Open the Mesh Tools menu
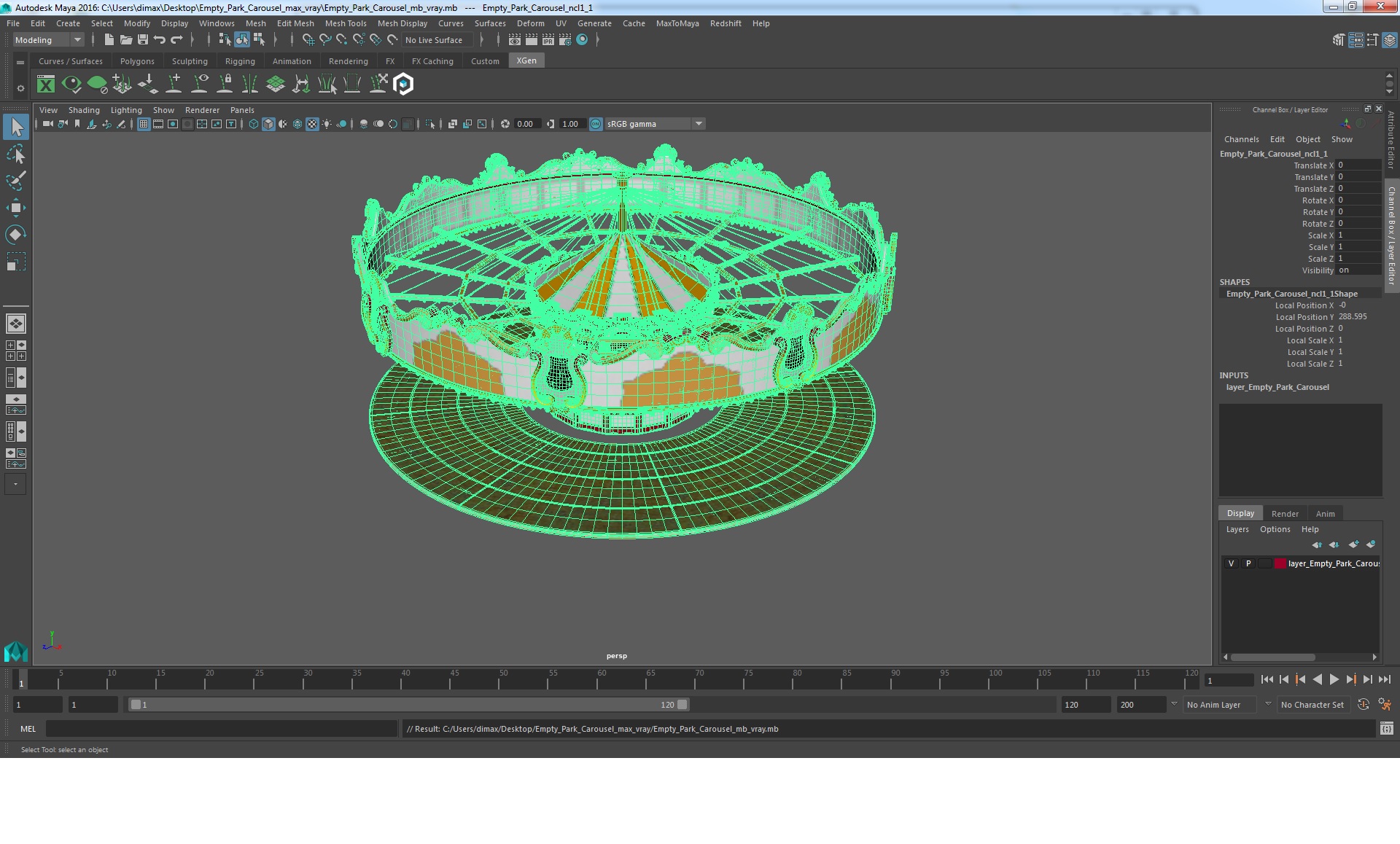 pyautogui.click(x=346, y=23)
